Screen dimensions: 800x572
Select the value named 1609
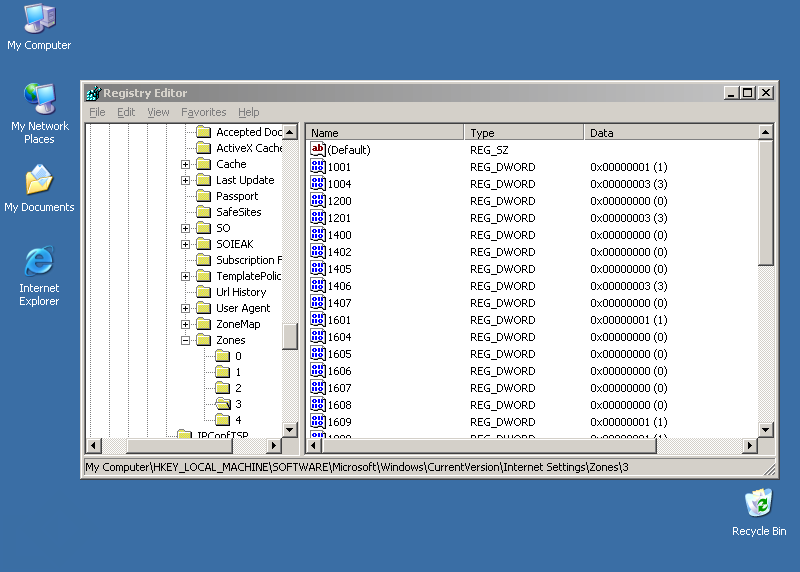(x=339, y=422)
